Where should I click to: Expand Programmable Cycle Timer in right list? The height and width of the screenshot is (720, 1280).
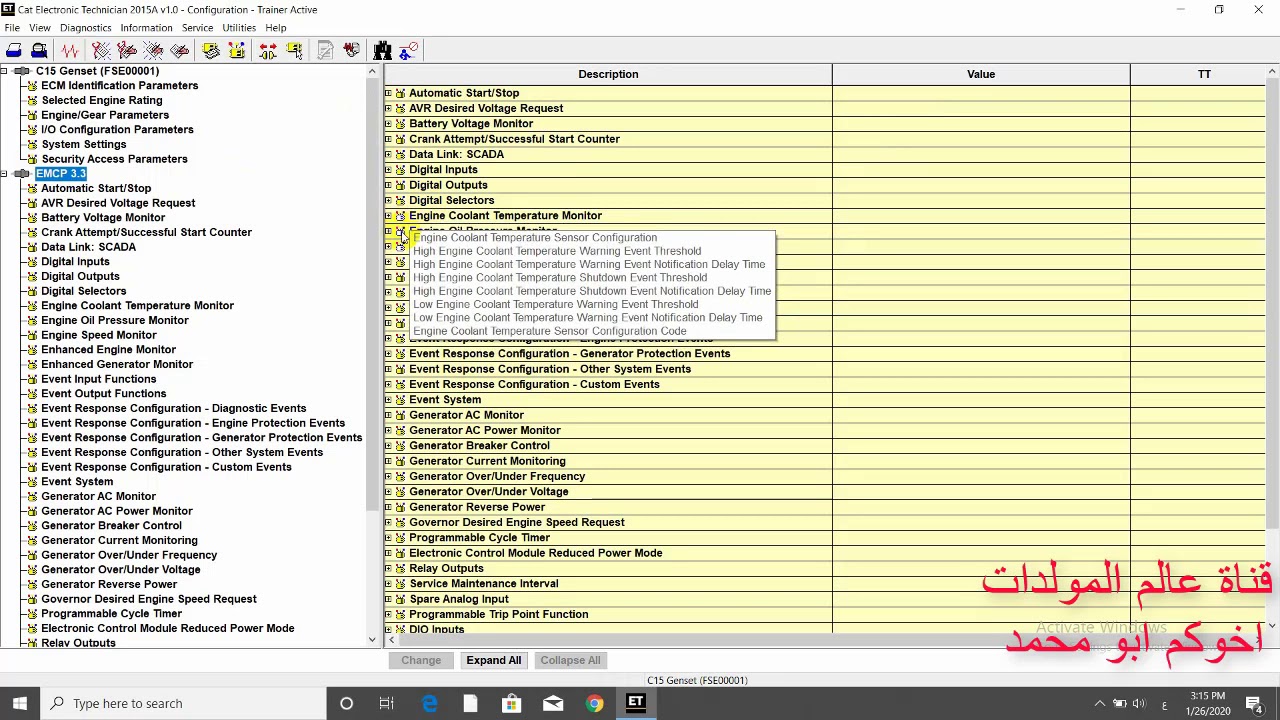(388, 538)
